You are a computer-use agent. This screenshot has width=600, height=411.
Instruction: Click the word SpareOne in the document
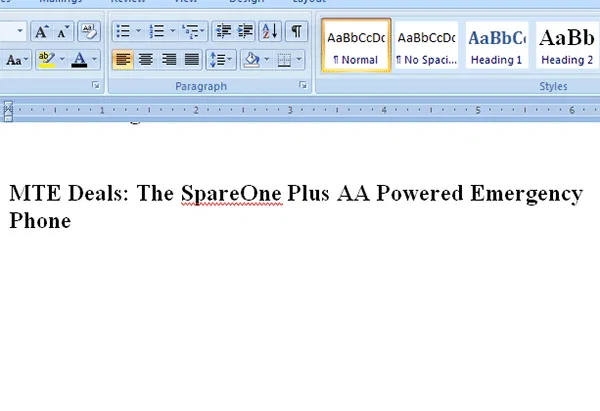pos(233,194)
